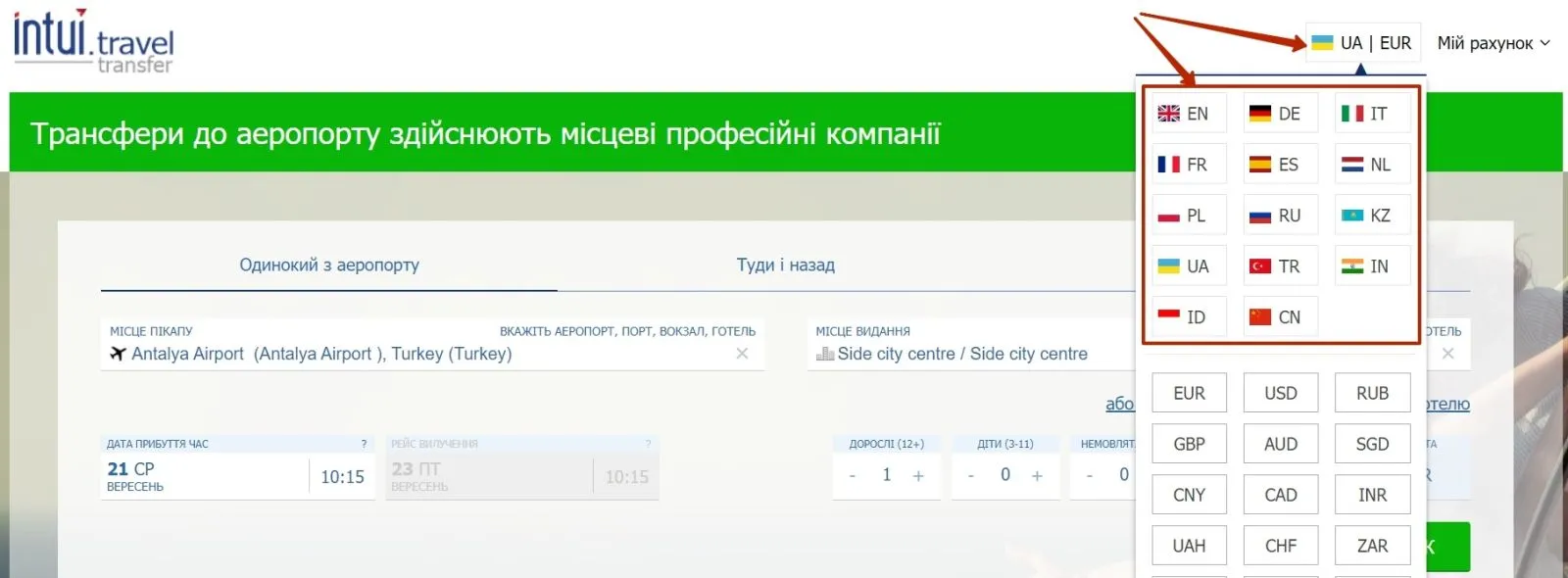The height and width of the screenshot is (578, 1568).
Task: Set currency to GBP
Action: (x=1189, y=444)
